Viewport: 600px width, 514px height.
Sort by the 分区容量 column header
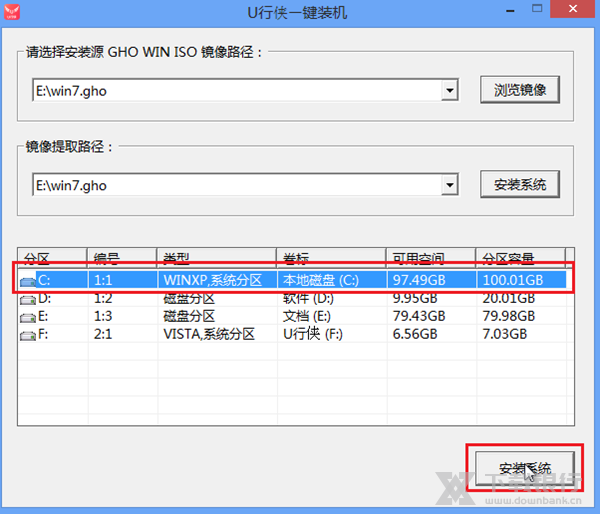(520, 258)
